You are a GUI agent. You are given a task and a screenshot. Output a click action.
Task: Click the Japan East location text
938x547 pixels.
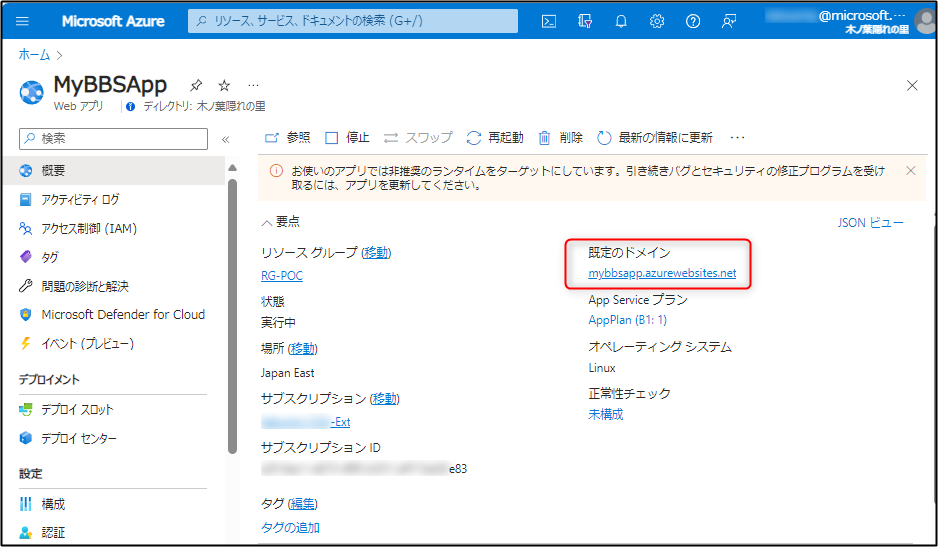point(287,373)
